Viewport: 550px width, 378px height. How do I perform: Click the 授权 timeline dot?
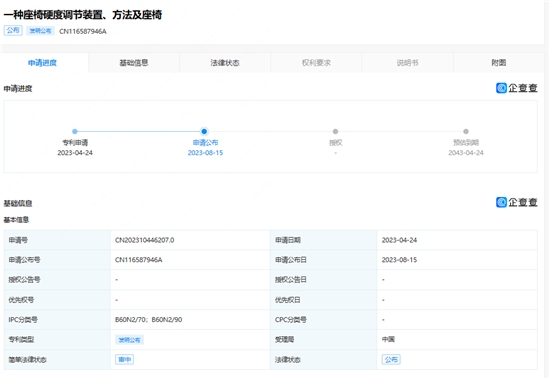pyautogui.click(x=335, y=131)
